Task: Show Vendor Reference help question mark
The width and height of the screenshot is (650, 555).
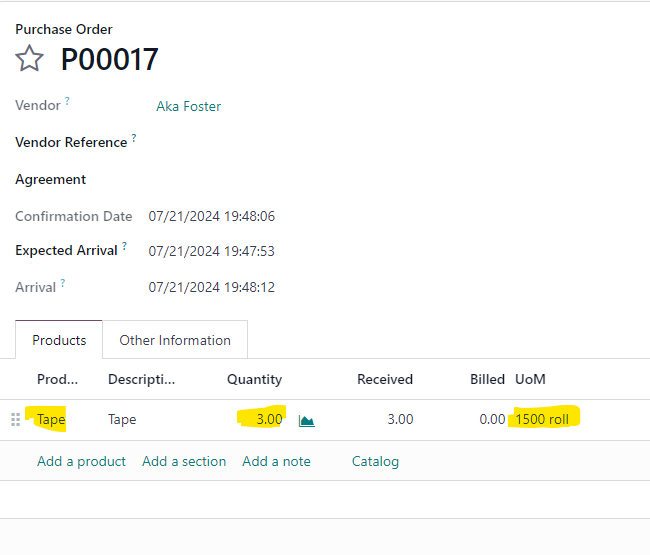Action: pyautogui.click(x=134, y=138)
